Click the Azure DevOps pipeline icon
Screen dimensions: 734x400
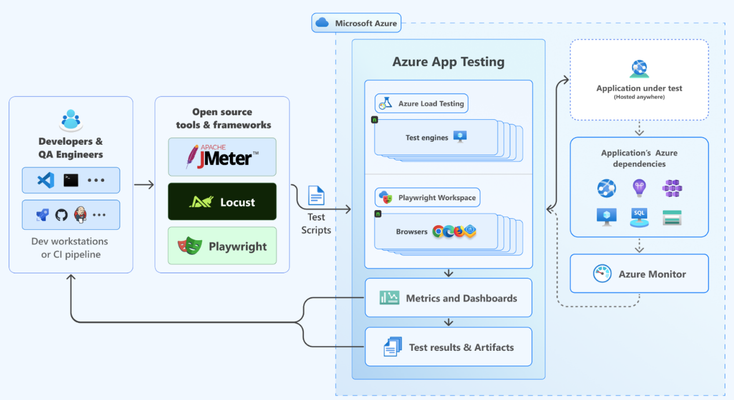43,215
